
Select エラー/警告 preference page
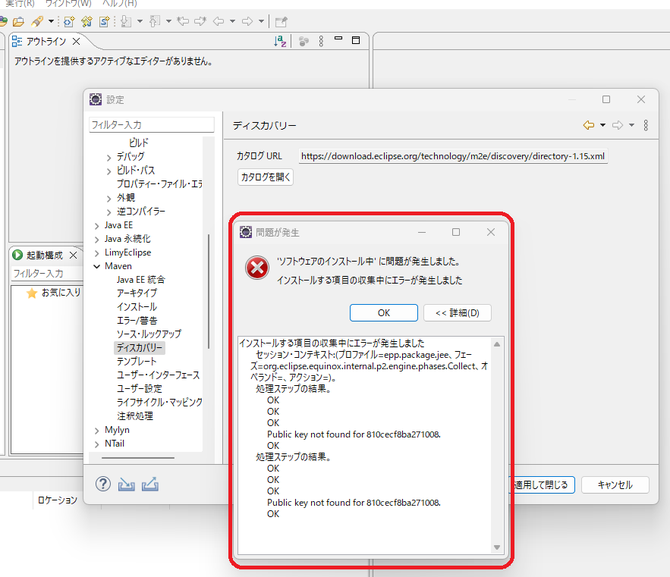coord(137,321)
